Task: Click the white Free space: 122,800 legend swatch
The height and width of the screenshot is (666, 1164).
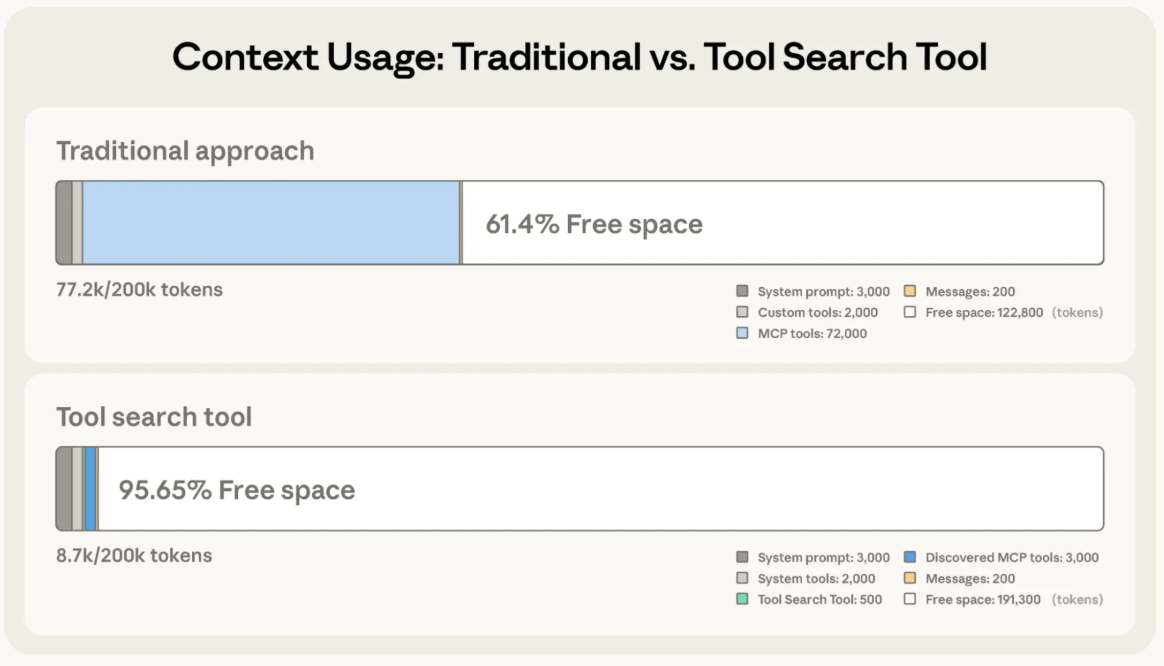Action: pyautogui.click(x=910, y=313)
